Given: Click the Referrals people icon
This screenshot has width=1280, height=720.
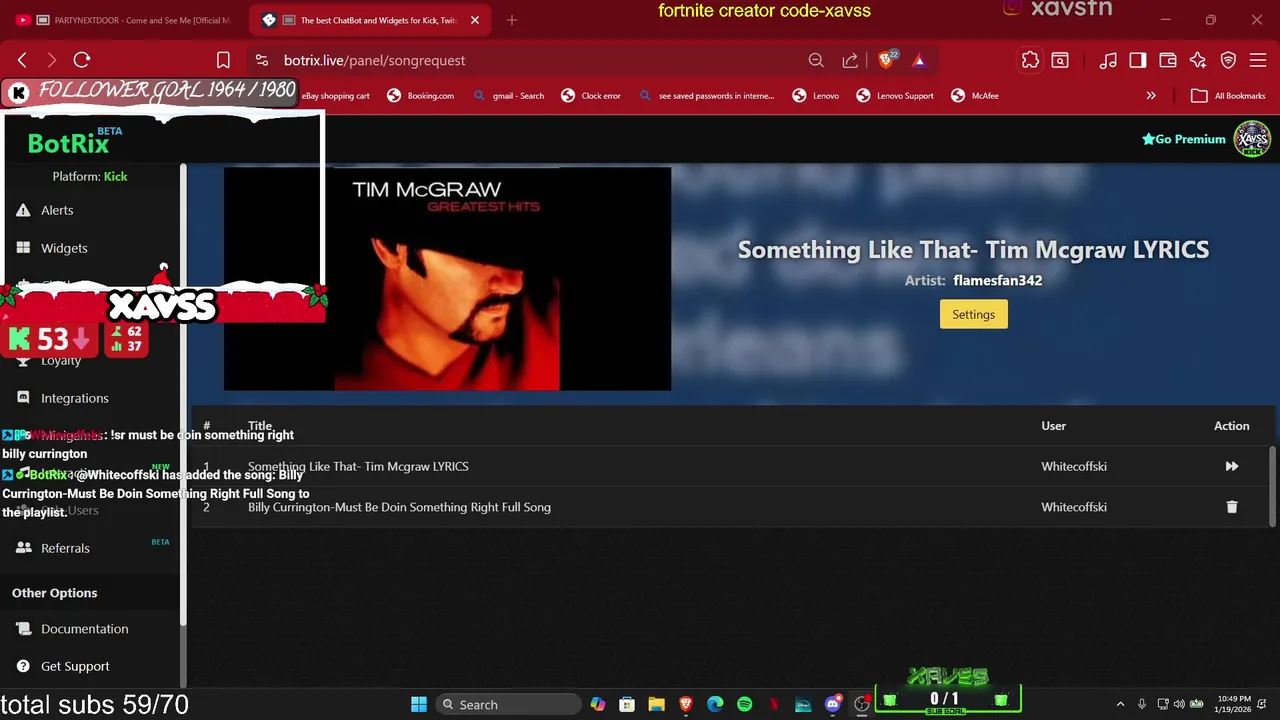Looking at the screenshot, I should point(23,548).
